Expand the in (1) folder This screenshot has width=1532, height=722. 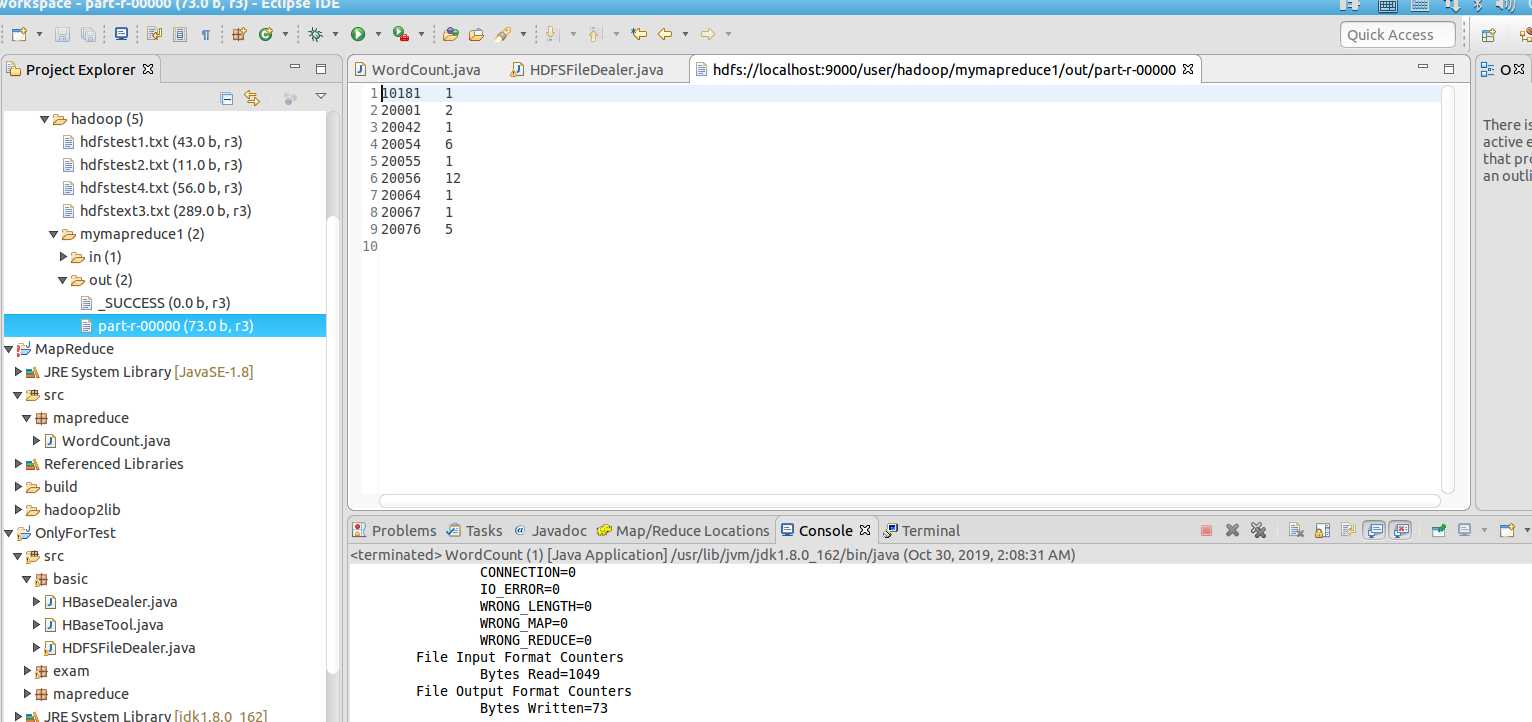[63, 257]
